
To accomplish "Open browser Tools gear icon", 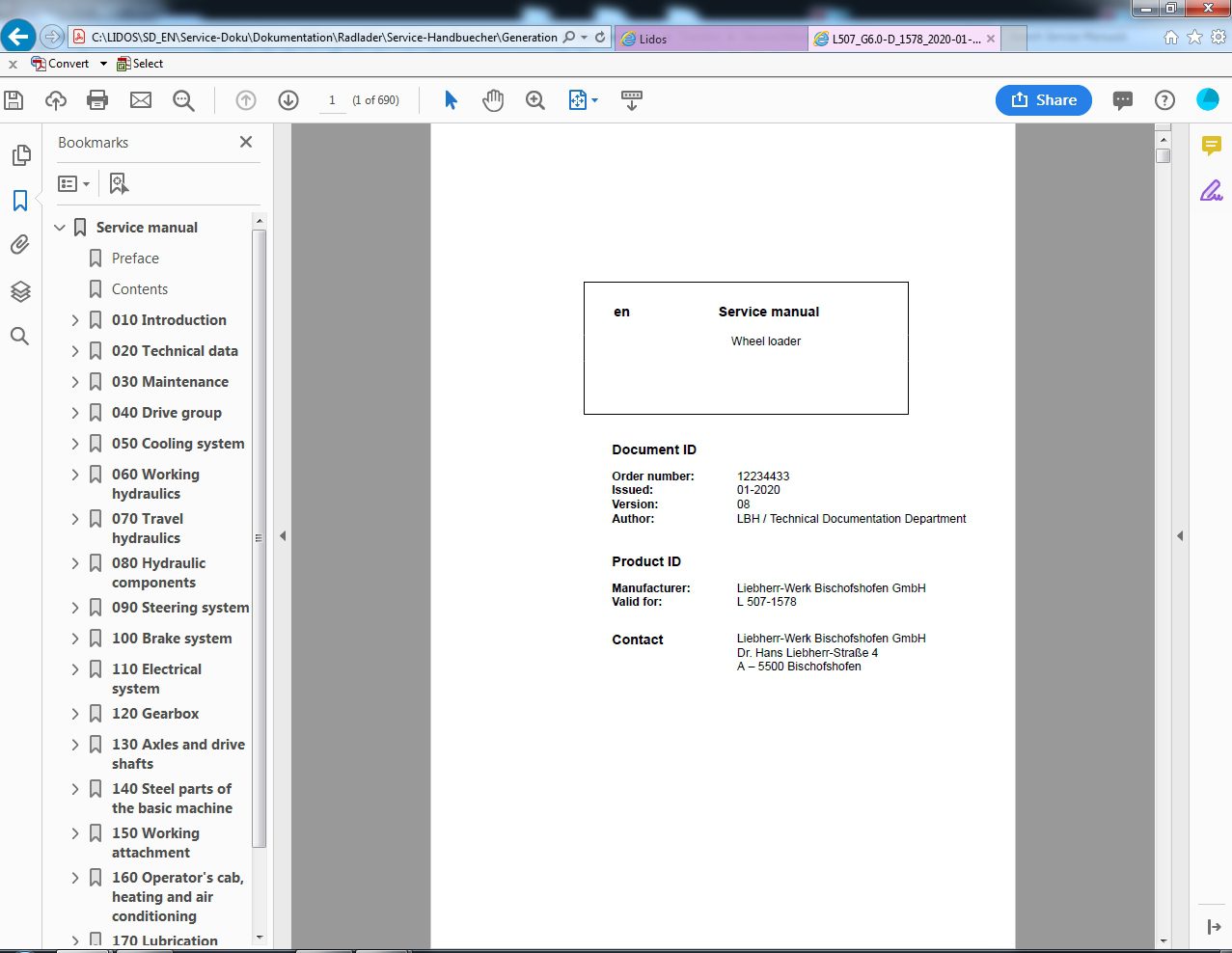I will tap(1218, 38).
